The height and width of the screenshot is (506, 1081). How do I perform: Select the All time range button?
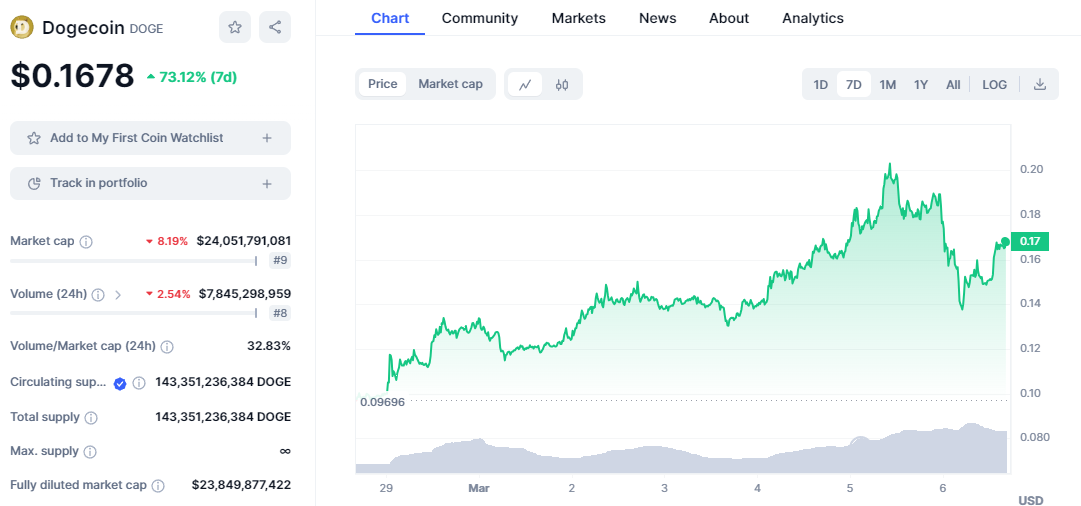point(953,85)
